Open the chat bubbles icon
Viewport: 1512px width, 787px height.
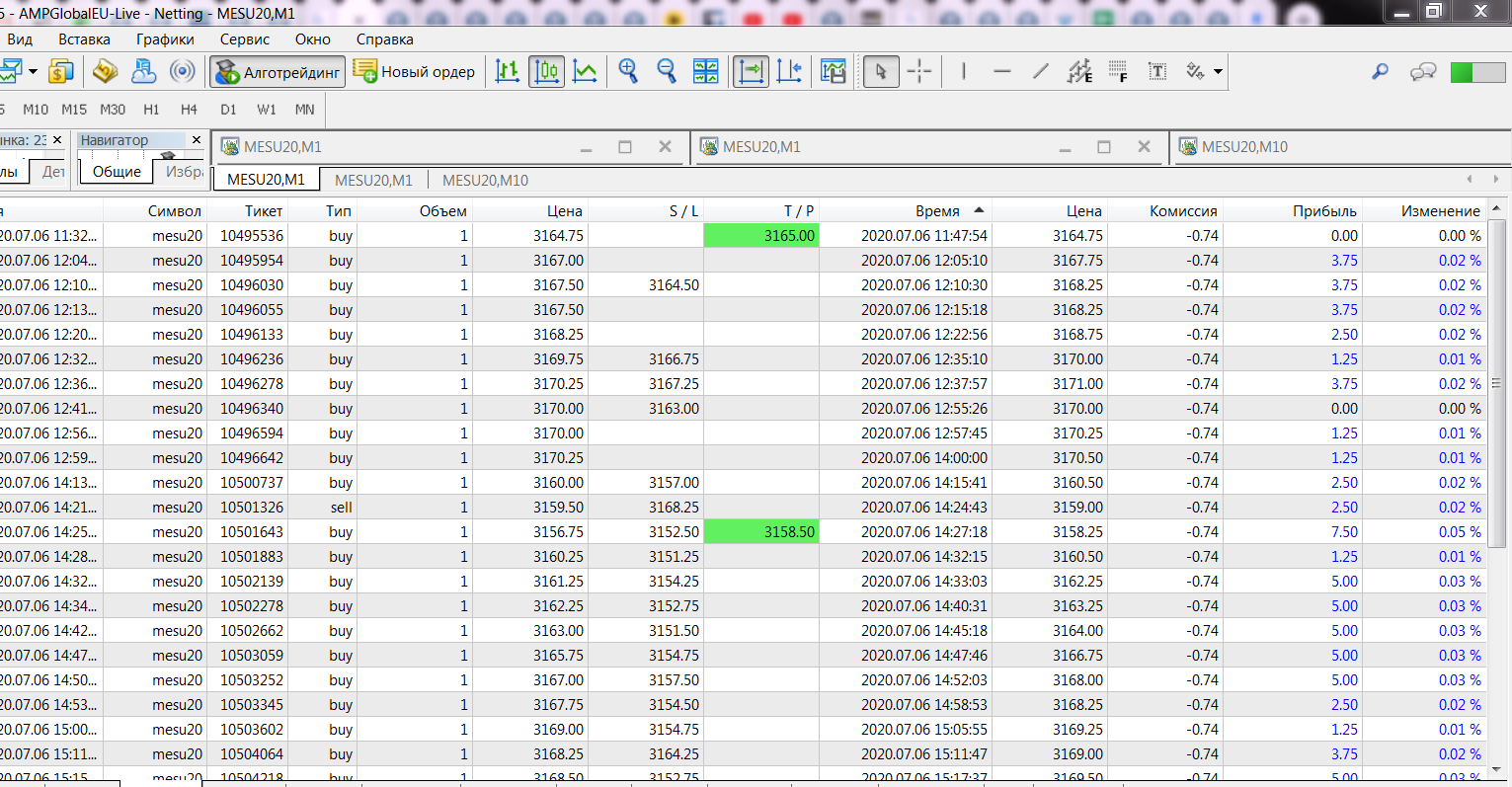[1423, 72]
